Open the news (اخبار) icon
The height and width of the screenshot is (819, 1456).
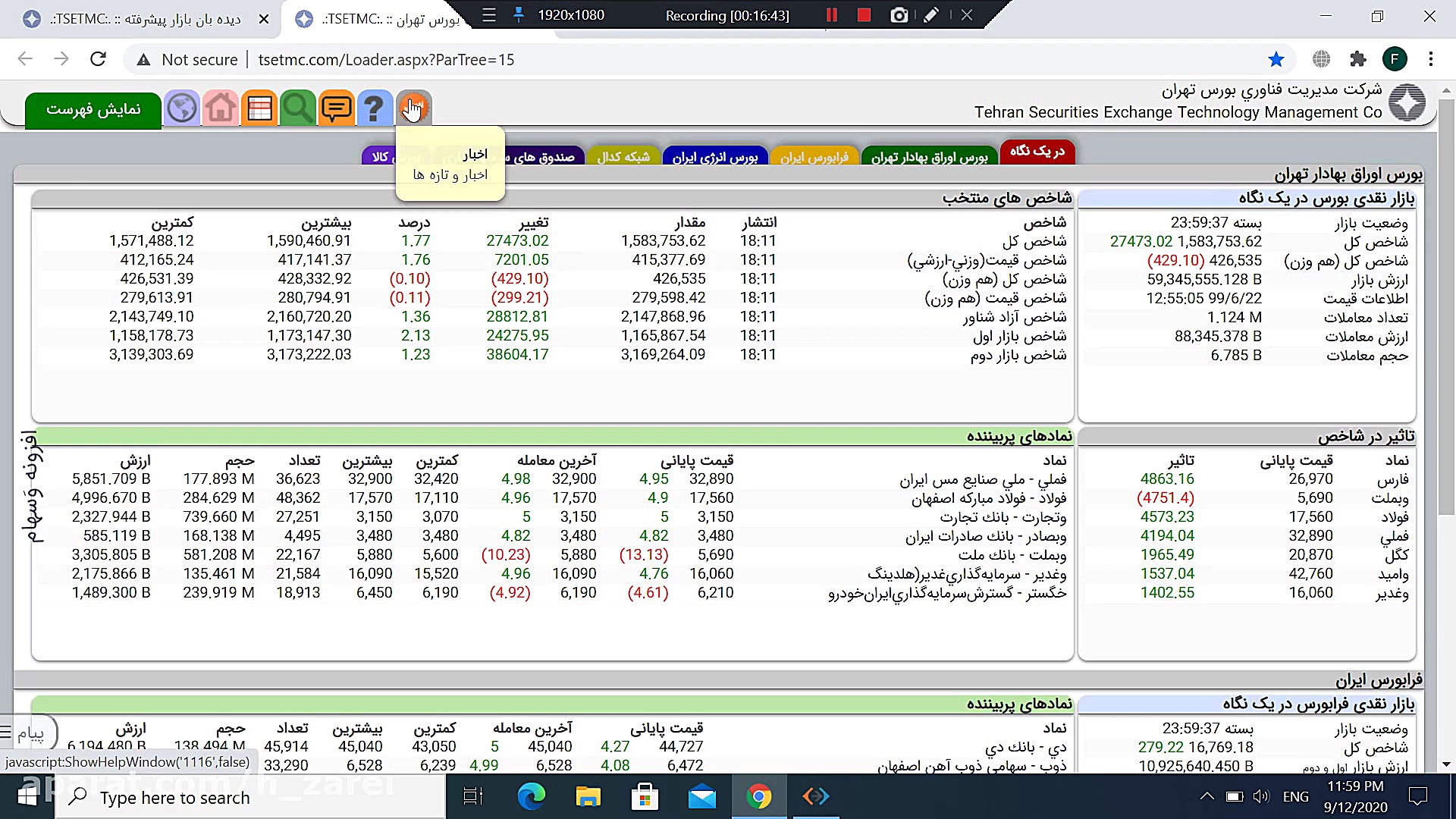tap(413, 108)
